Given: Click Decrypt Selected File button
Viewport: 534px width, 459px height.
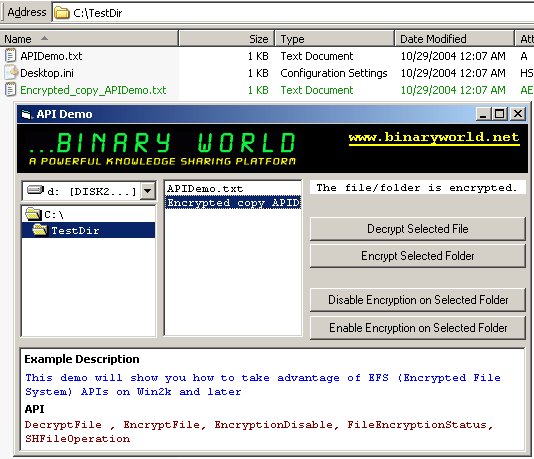Looking at the screenshot, I should click(418, 229).
